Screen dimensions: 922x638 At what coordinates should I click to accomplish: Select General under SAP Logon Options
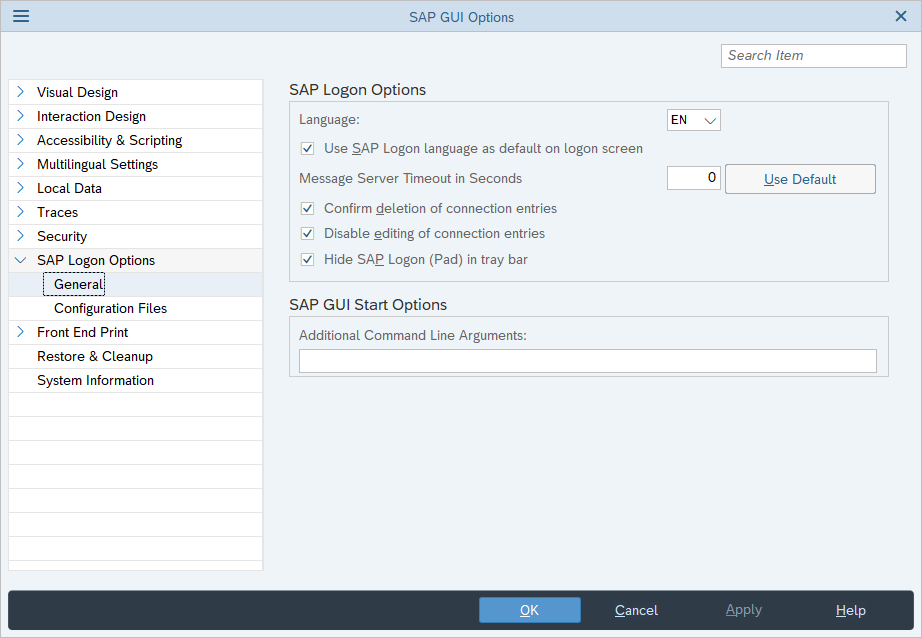(x=79, y=285)
